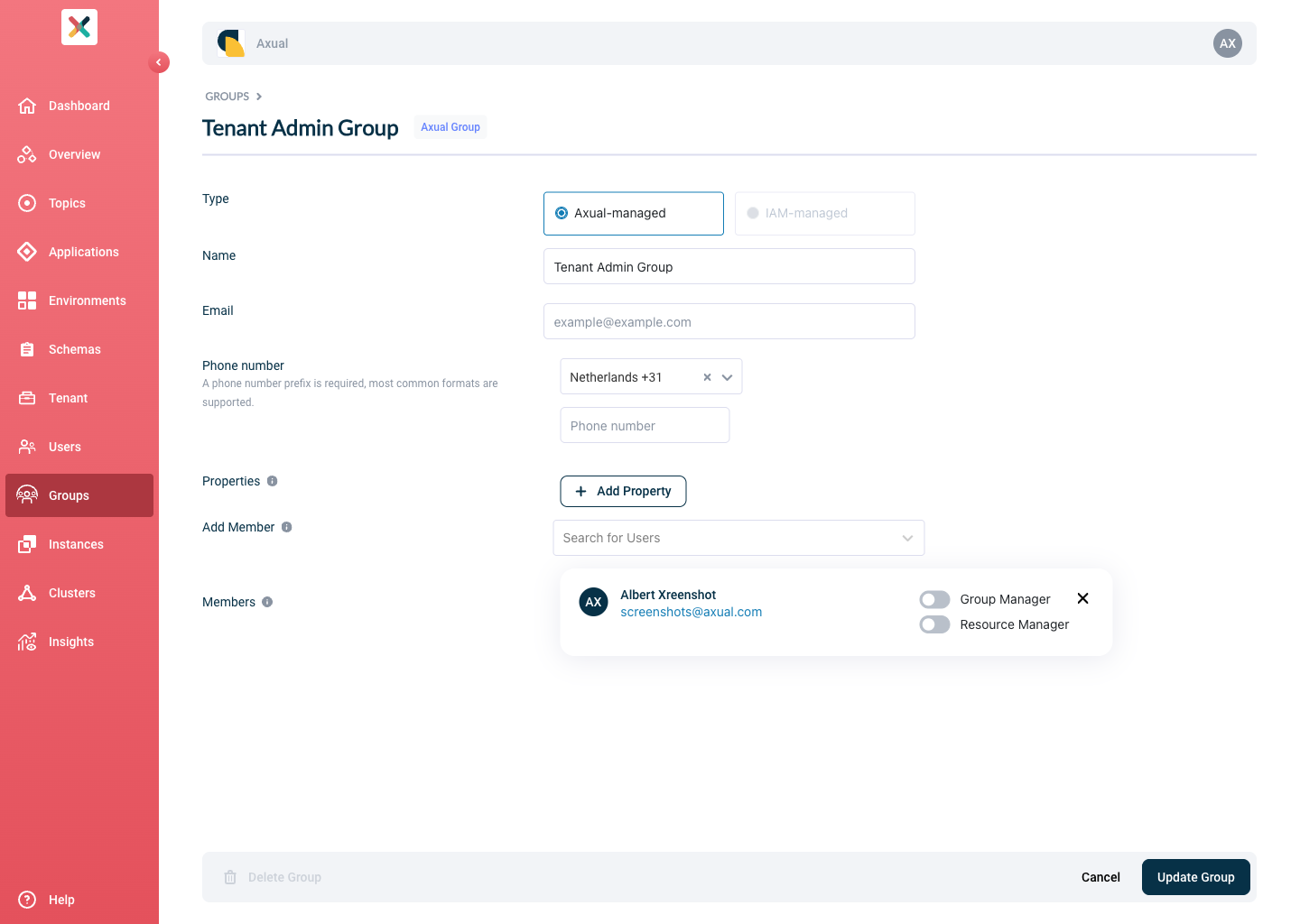Go to the Users page

(79, 447)
